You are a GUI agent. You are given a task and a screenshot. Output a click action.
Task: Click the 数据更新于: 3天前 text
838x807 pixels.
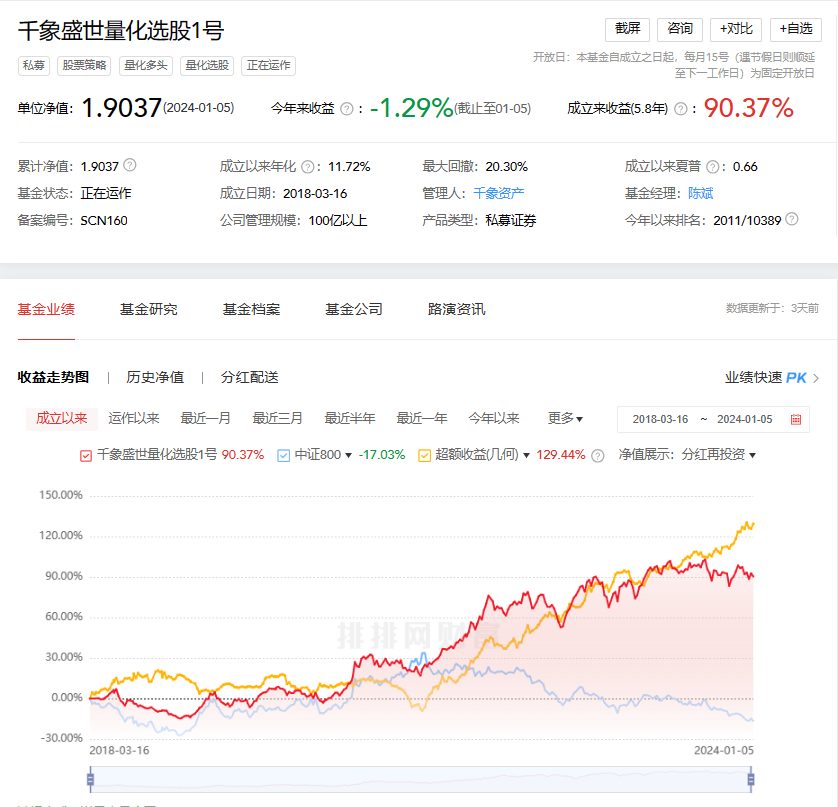(x=772, y=308)
